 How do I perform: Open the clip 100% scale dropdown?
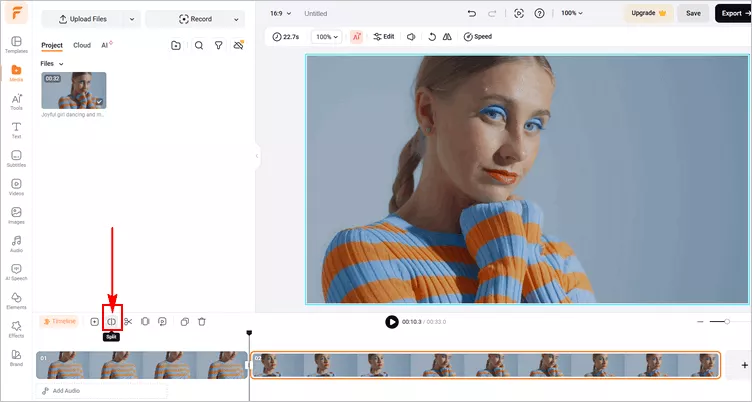(327, 36)
